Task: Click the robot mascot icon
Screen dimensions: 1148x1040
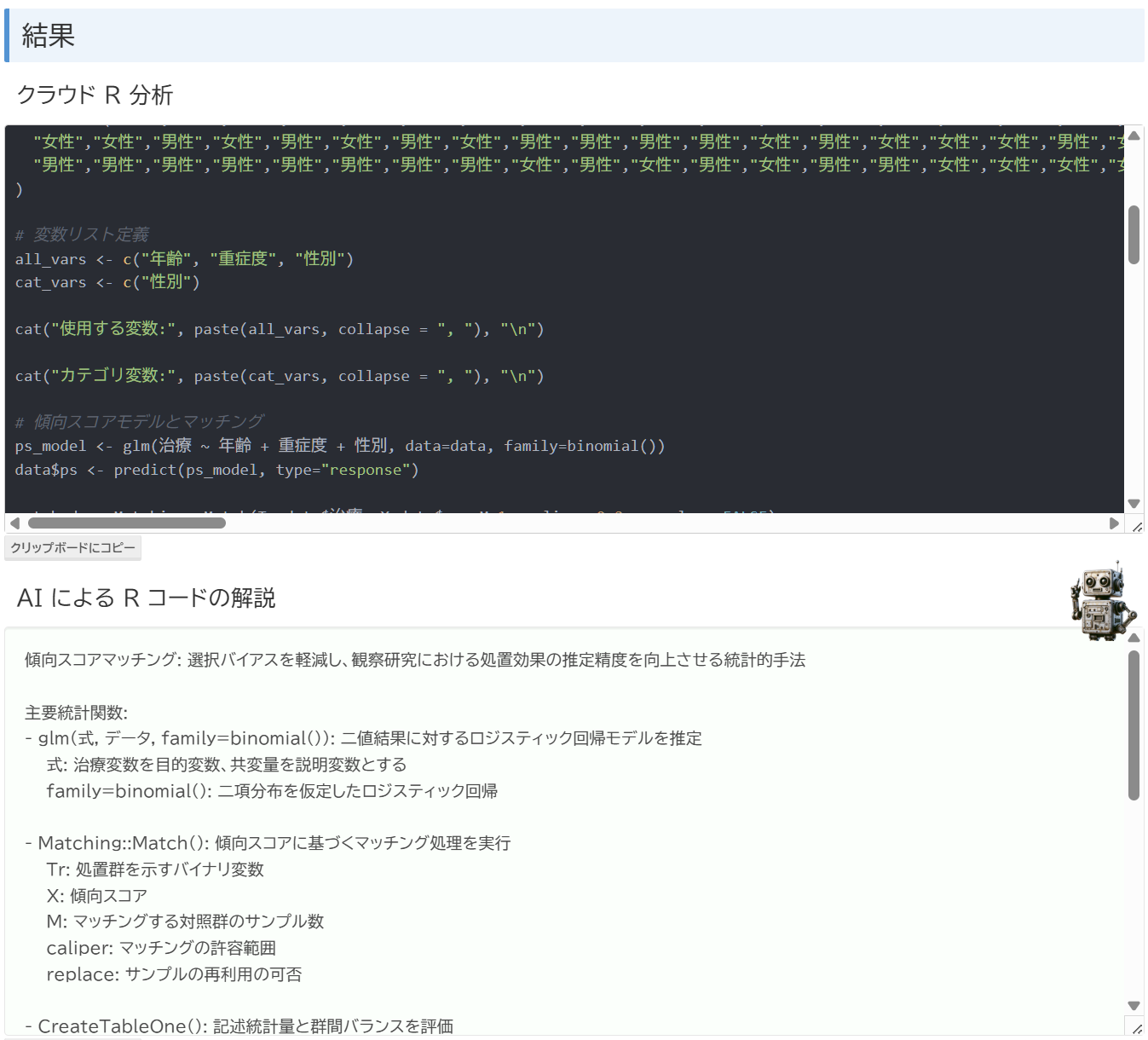Action: pos(1103,601)
